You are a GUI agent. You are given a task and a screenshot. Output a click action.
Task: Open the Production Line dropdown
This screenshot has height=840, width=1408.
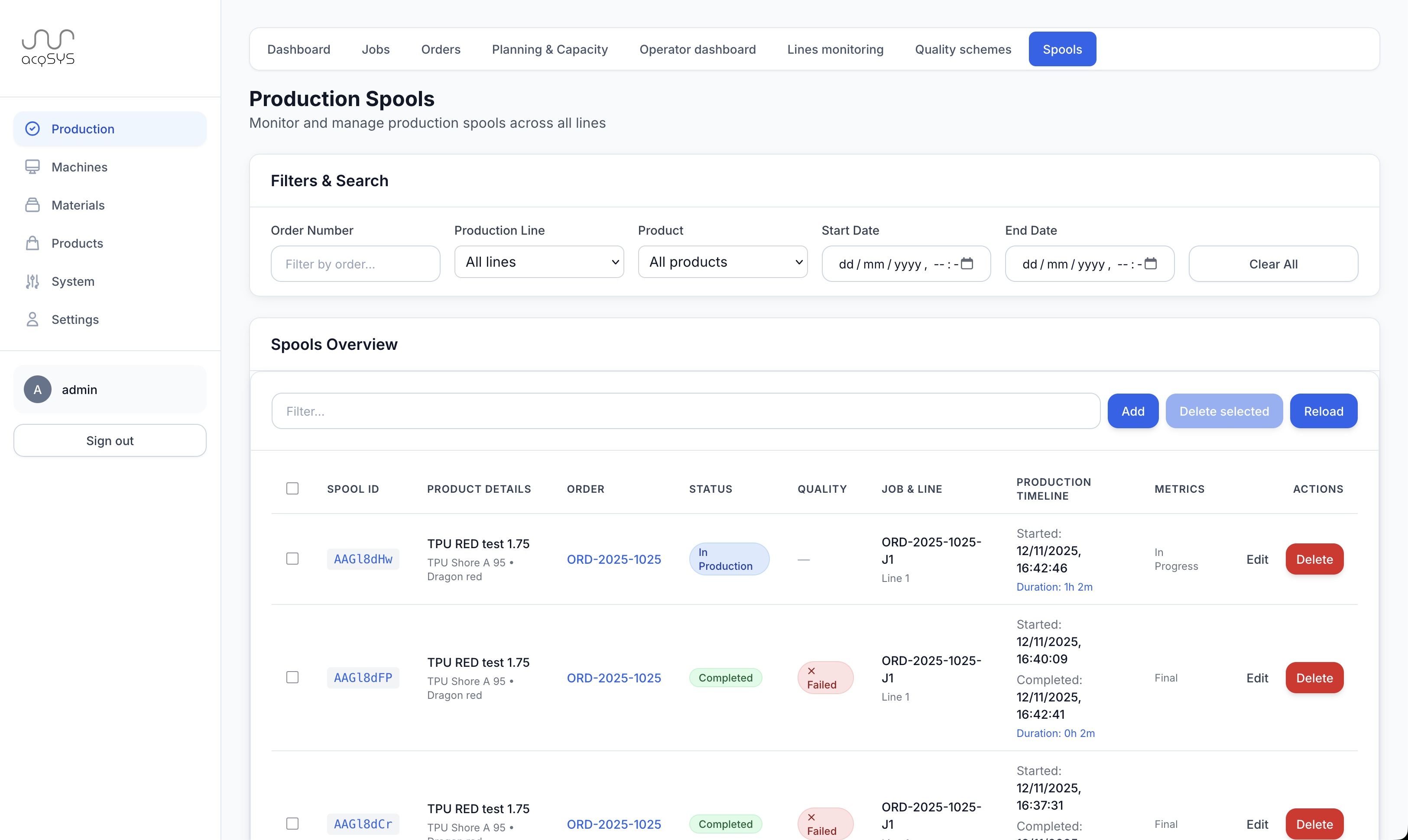(539, 262)
